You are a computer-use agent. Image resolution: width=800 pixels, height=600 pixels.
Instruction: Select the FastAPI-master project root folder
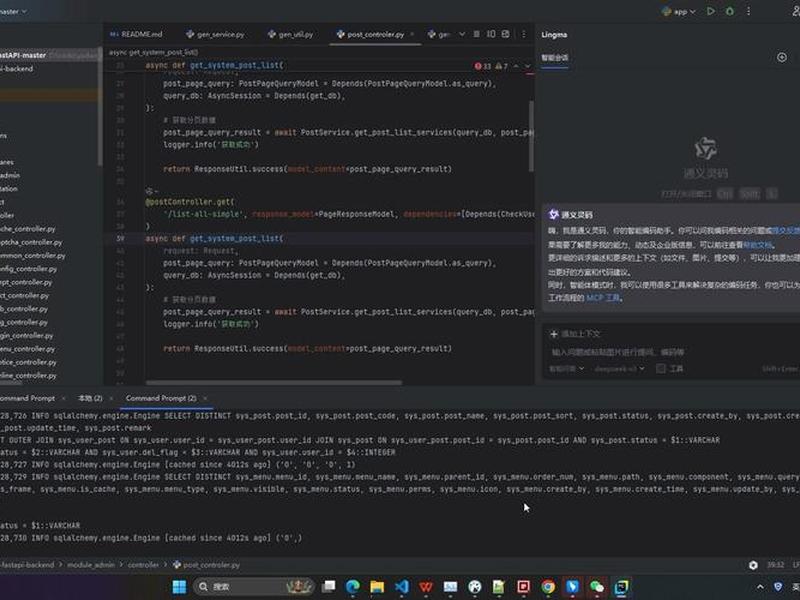(x=23, y=55)
